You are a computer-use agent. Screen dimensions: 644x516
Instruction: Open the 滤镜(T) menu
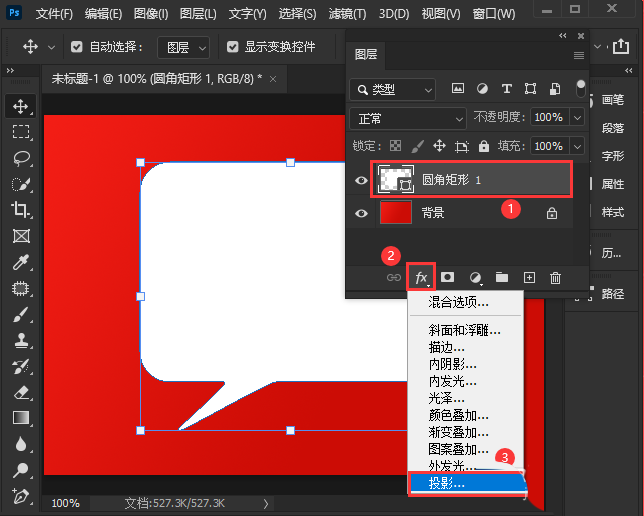pyautogui.click(x=347, y=14)
